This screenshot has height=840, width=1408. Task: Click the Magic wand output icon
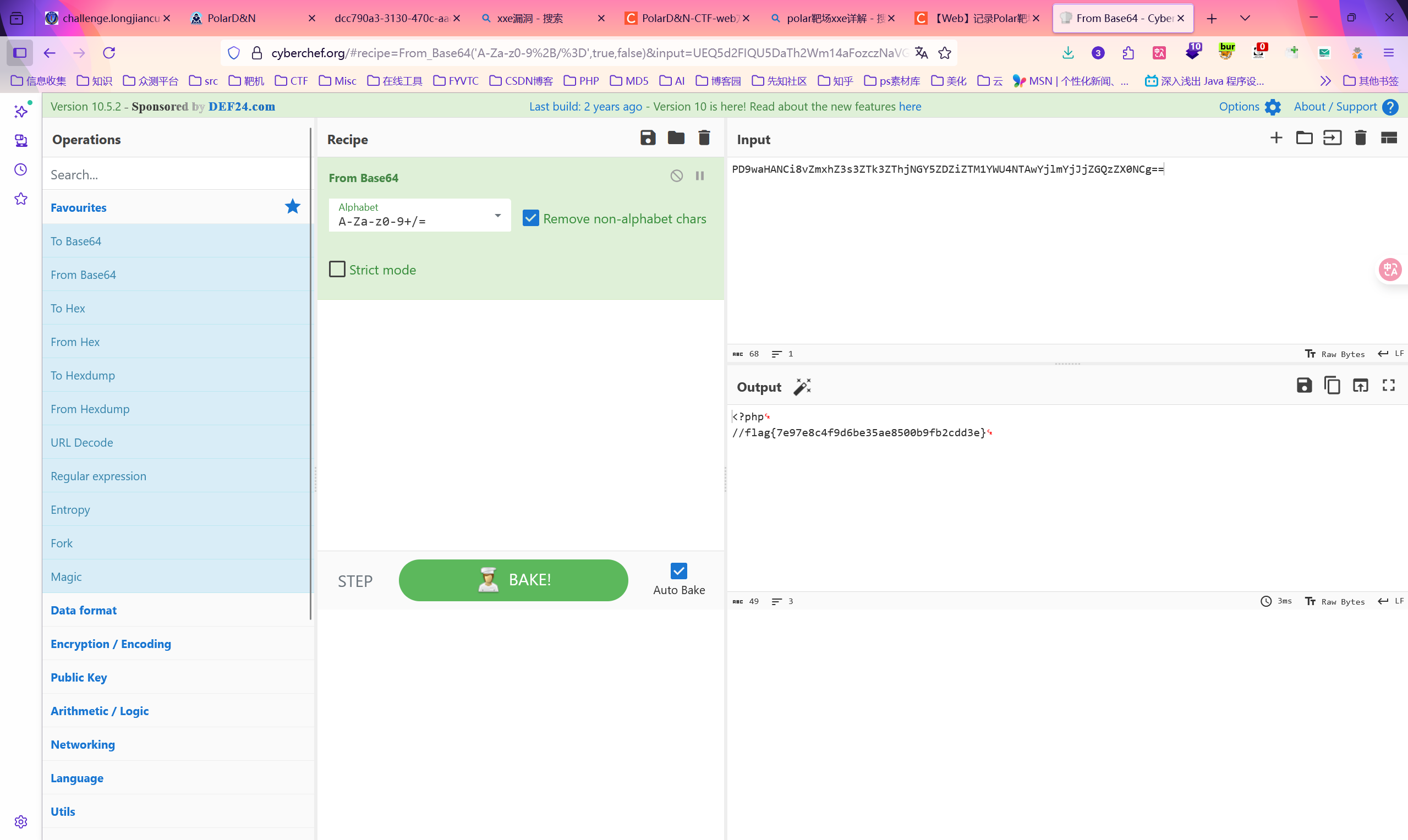(x=802, y=387)
